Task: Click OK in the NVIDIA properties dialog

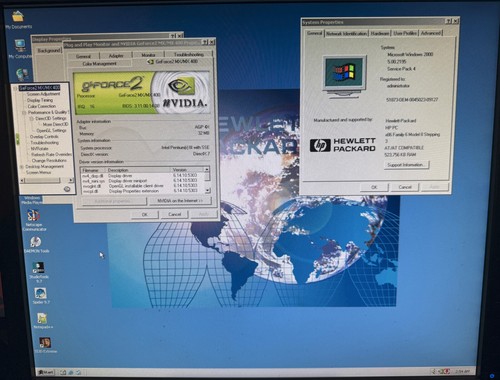Action: pyautogui.click(x=145, y=214)
